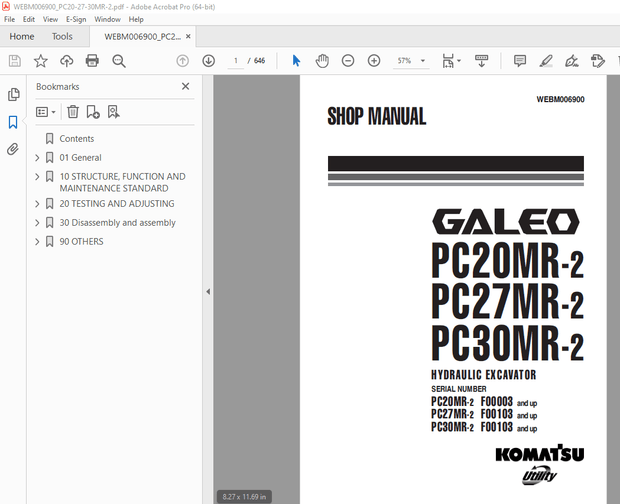Click the zoom in plus icon

(374, 61)
